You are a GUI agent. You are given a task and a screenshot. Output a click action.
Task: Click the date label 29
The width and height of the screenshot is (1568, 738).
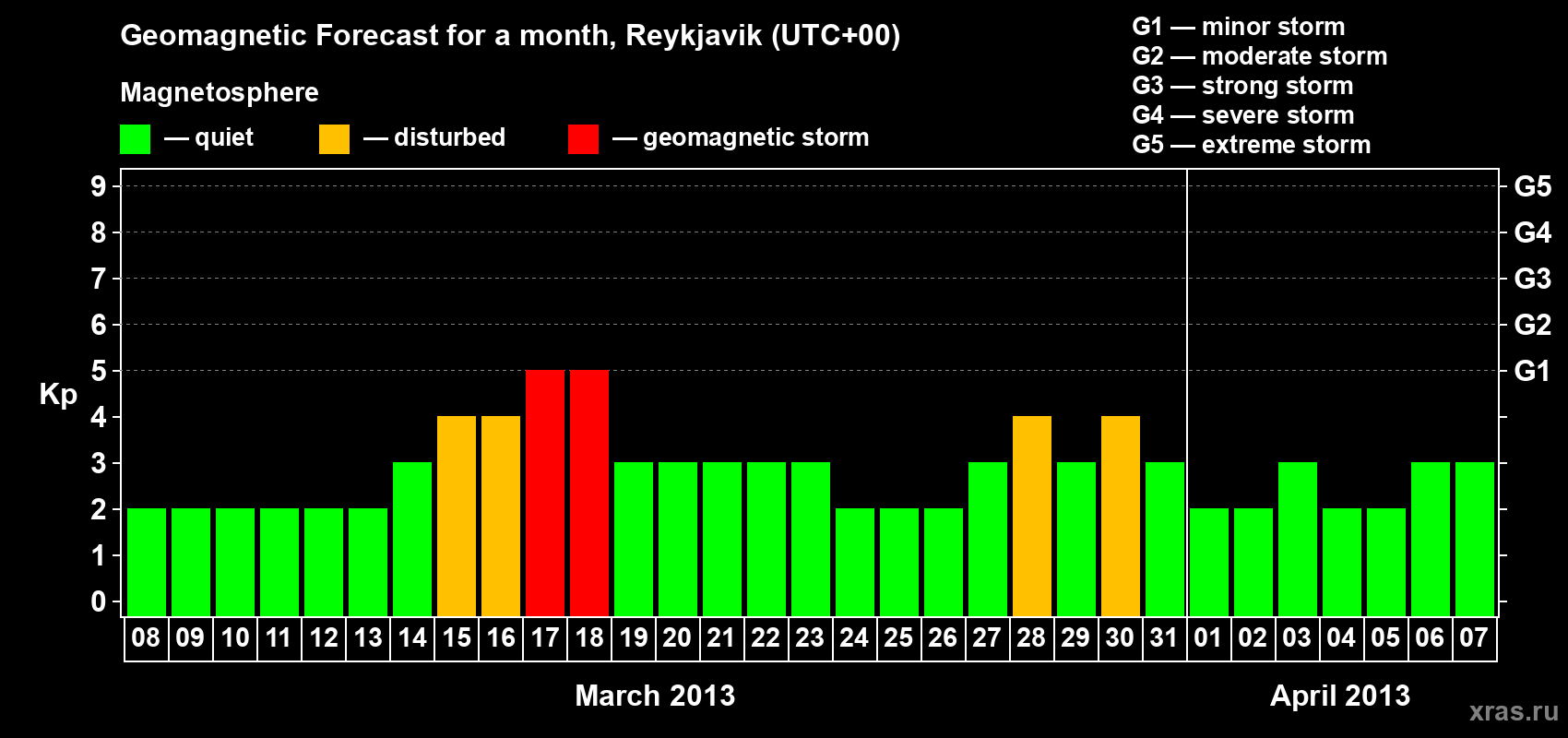point(1075,637)
